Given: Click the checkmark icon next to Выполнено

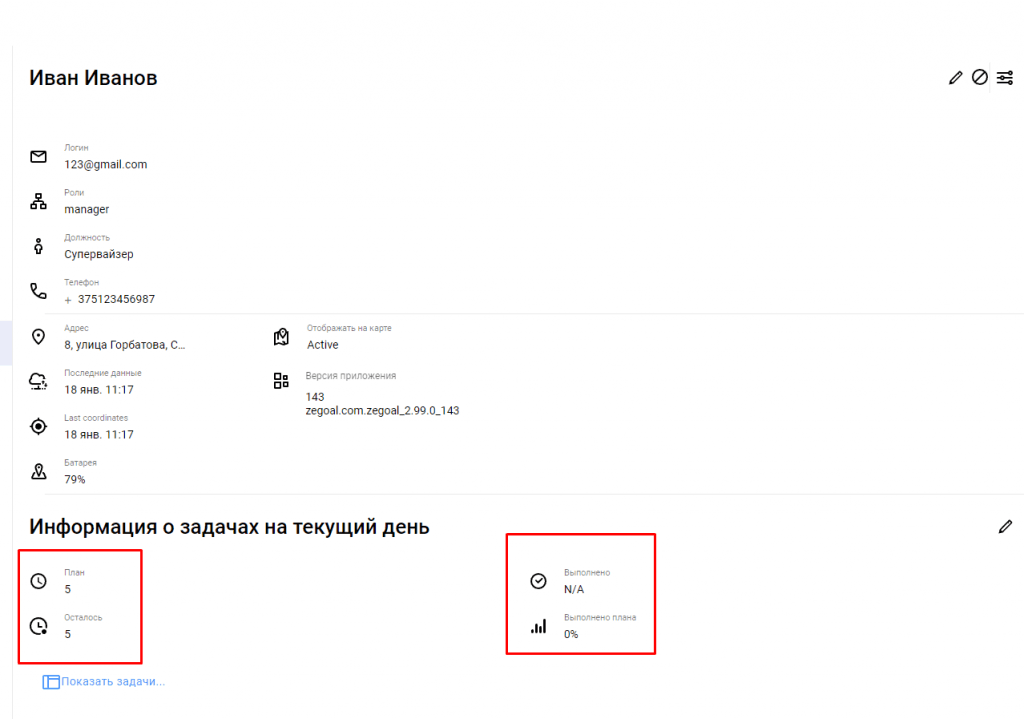Looking at the screenshot, I should pyautogui.click(x=539, y=581).
